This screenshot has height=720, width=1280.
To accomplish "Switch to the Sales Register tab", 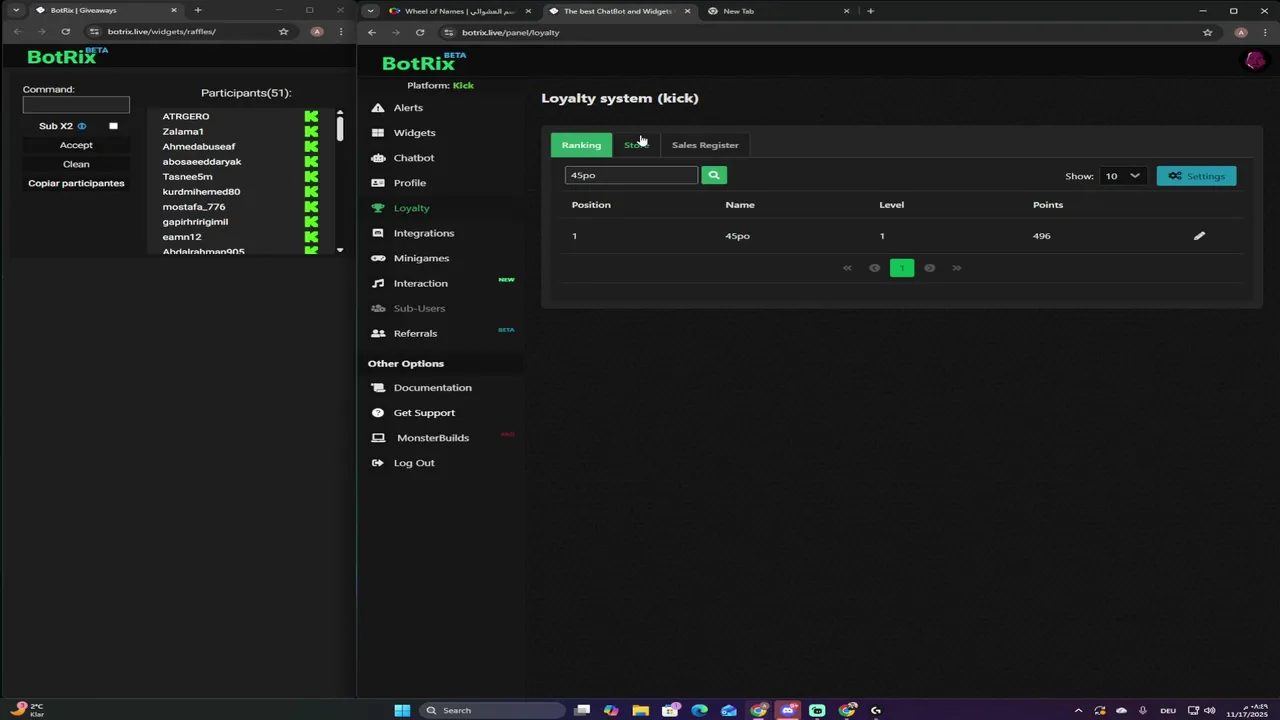I will [705, 145].
